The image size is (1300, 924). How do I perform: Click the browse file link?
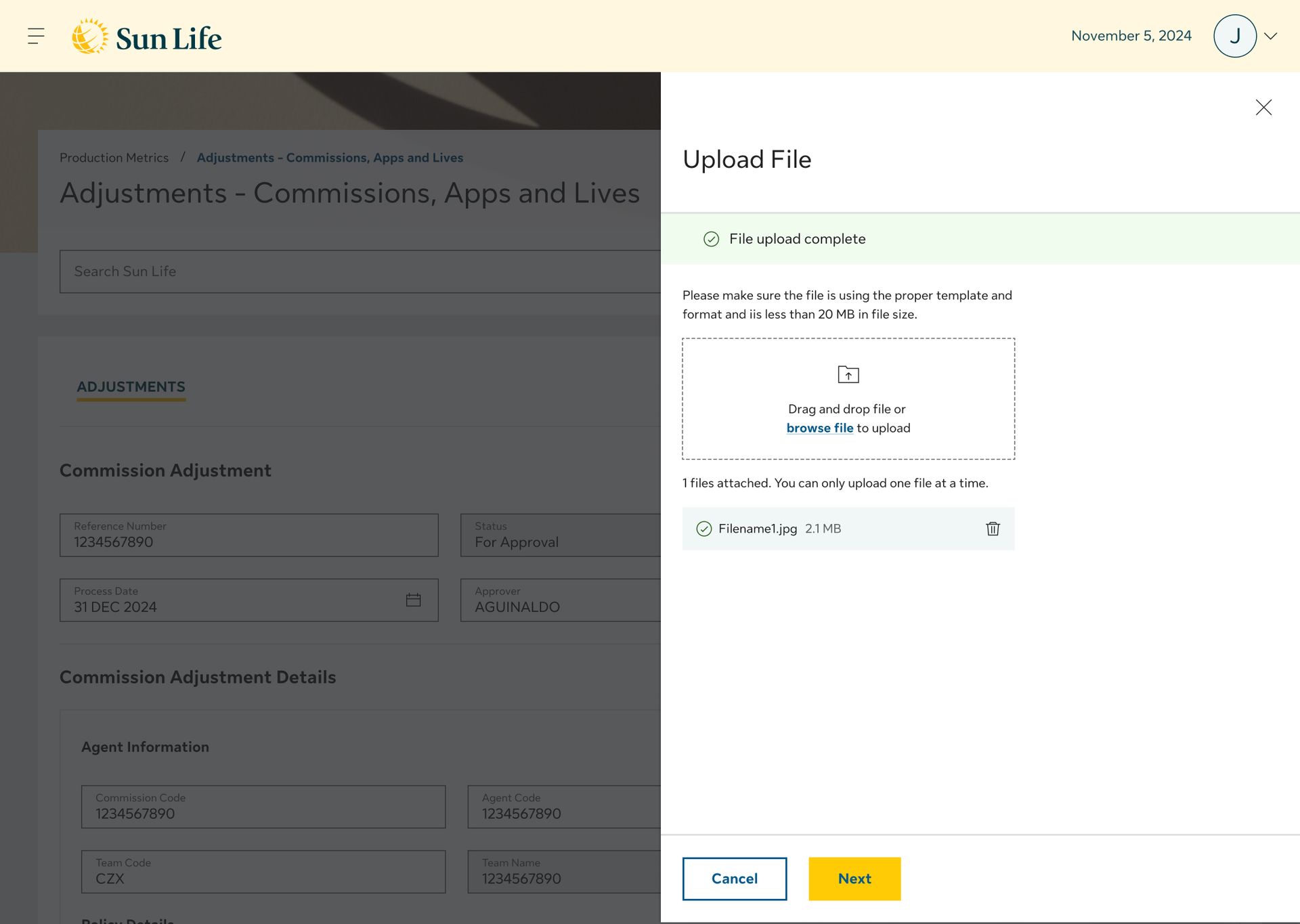[x=820, y=428]
